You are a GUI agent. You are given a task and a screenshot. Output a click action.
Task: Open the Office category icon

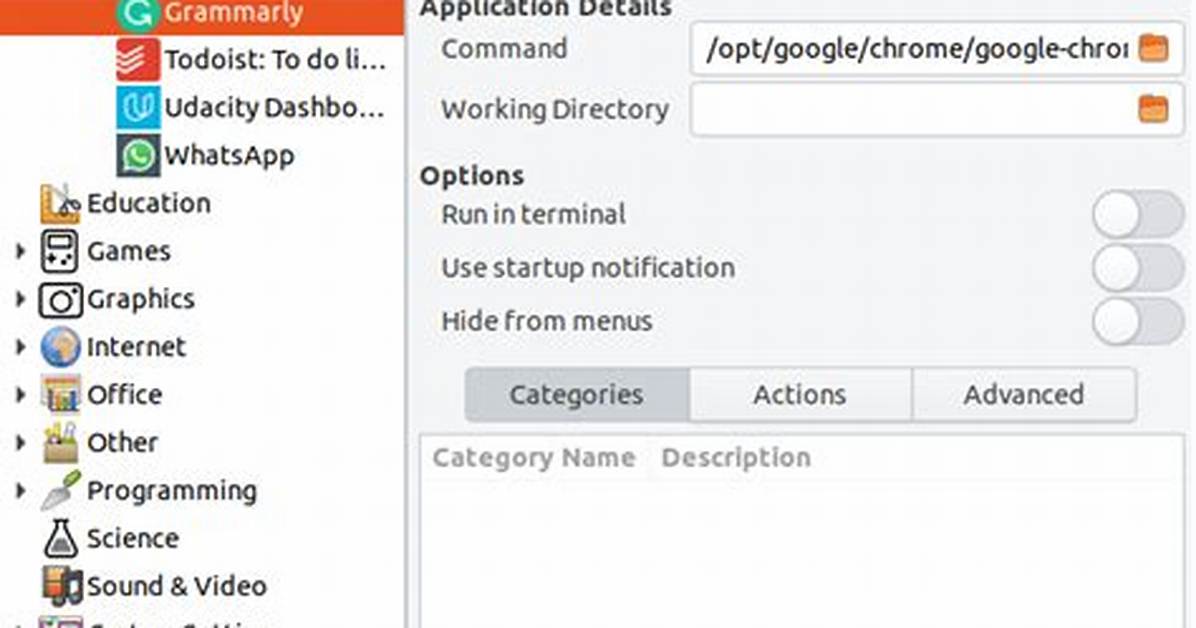coord(60,395)
